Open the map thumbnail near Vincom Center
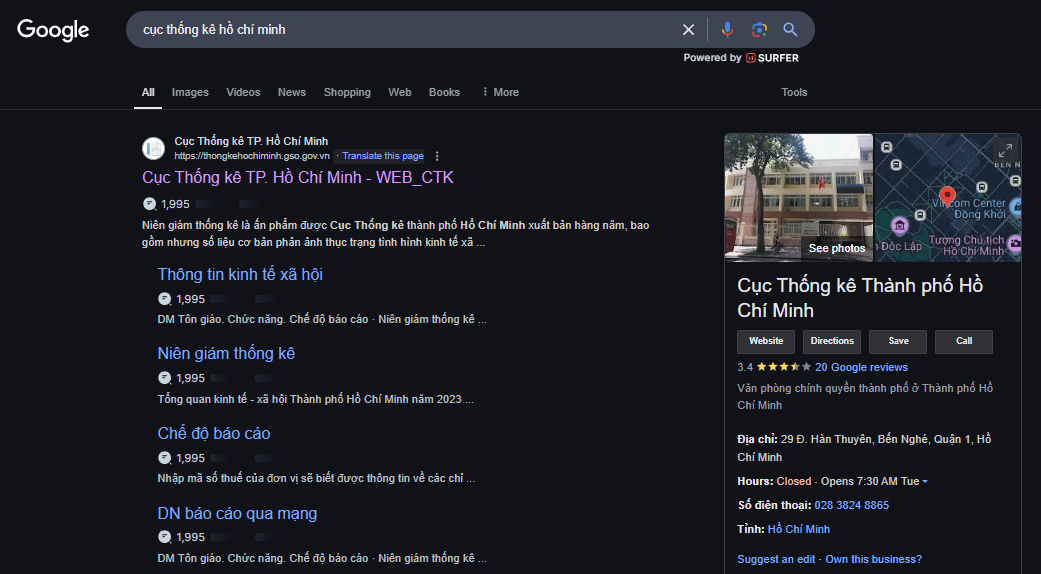Viewport: 1041px width, 574px height. click(948, 198)
